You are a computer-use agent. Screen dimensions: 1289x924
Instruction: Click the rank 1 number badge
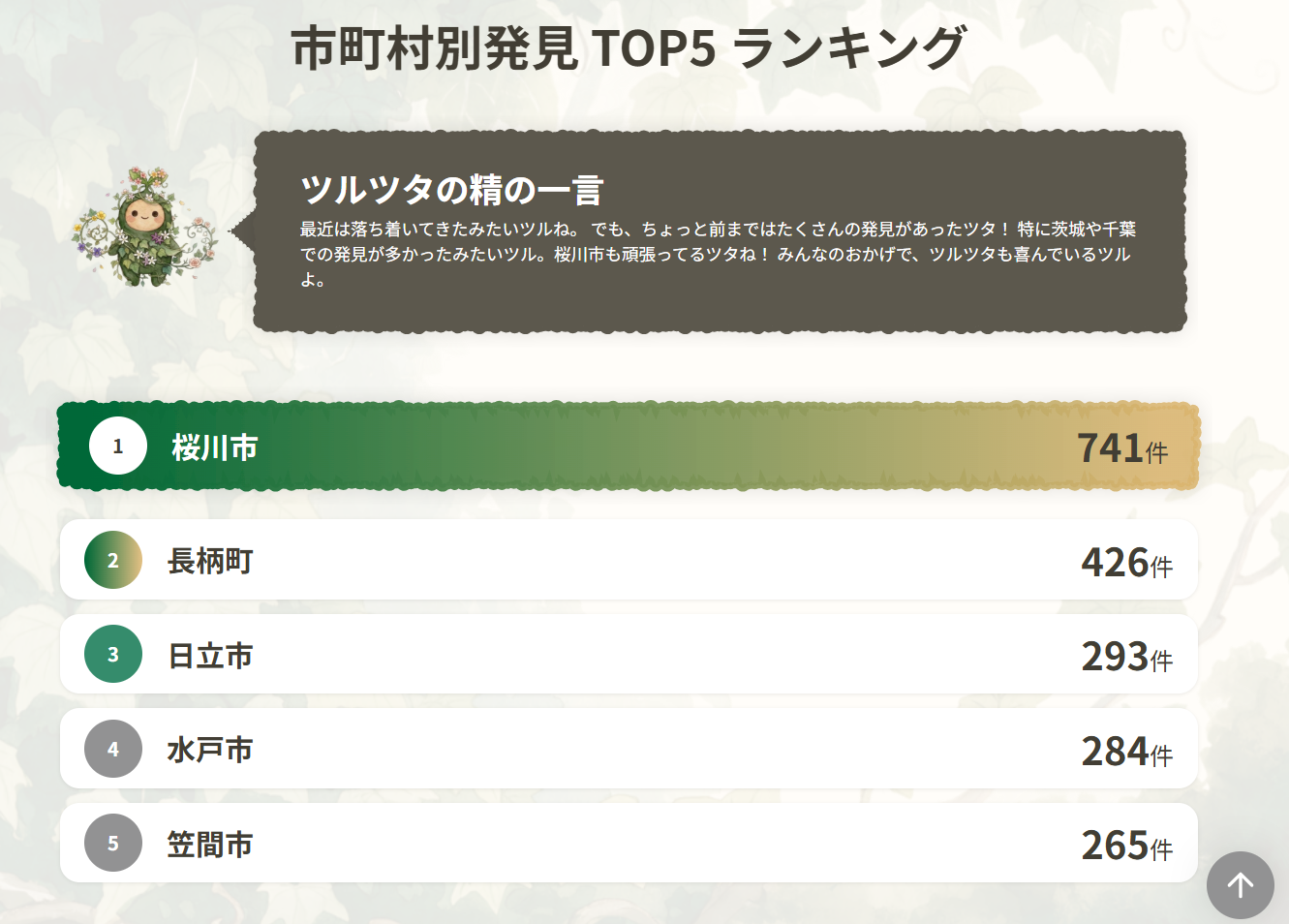(x=118, y=447)
